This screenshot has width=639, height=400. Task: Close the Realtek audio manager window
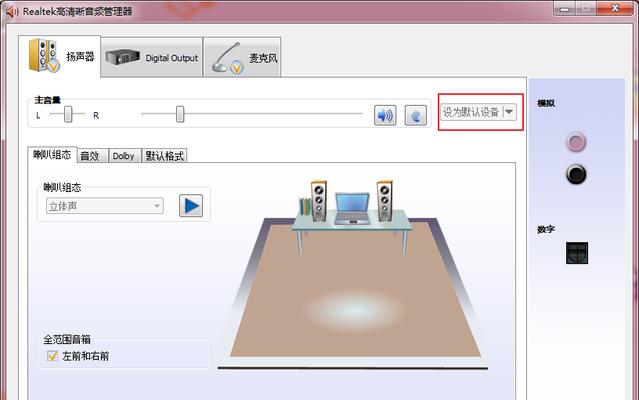pos(615,8)
